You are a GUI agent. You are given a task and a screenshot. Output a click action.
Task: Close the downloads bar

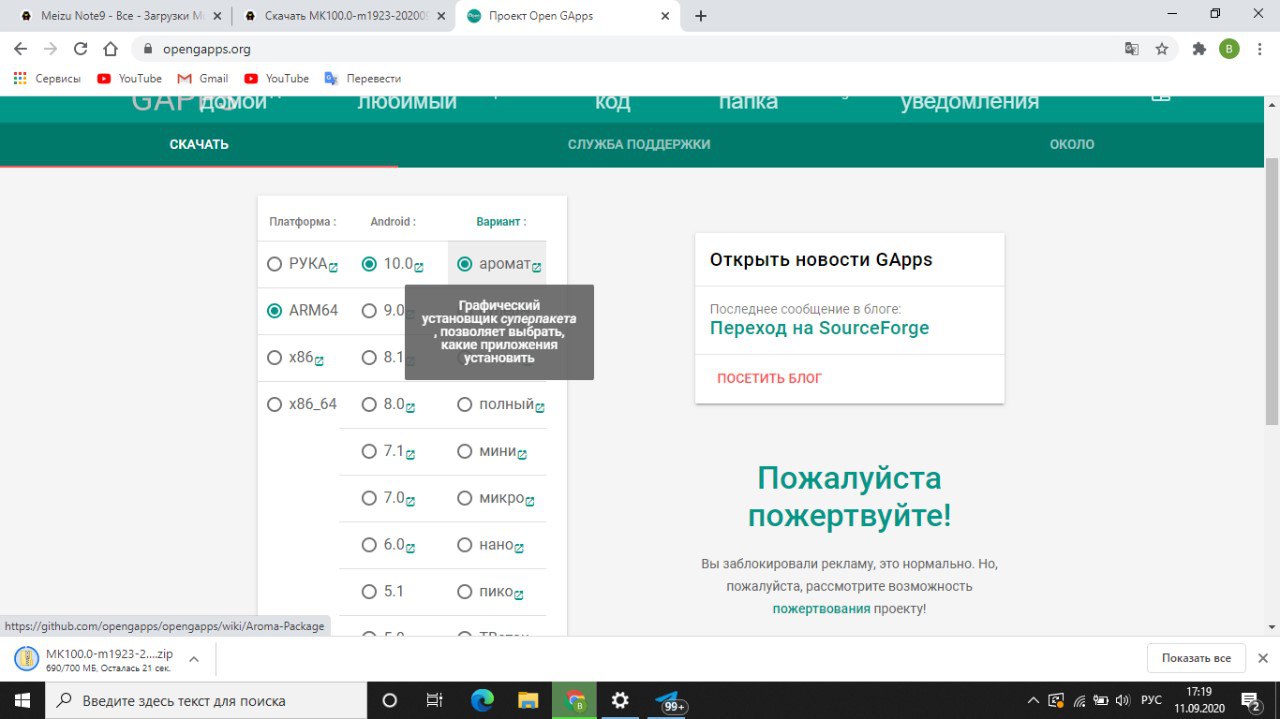click(x=1262, y=658)
